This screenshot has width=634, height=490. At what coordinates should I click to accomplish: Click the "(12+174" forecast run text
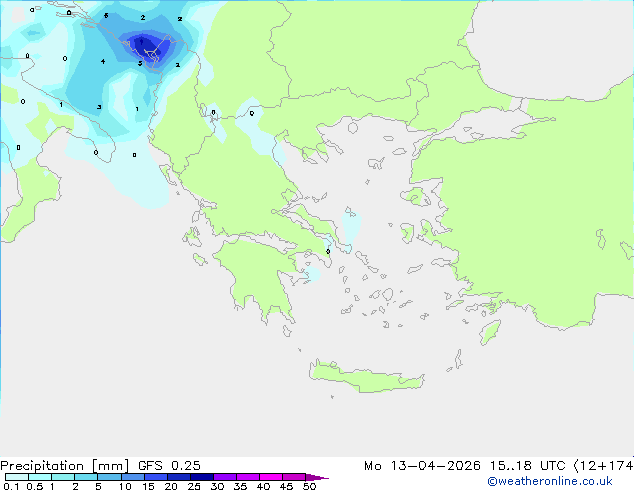[x=603, y=466]
